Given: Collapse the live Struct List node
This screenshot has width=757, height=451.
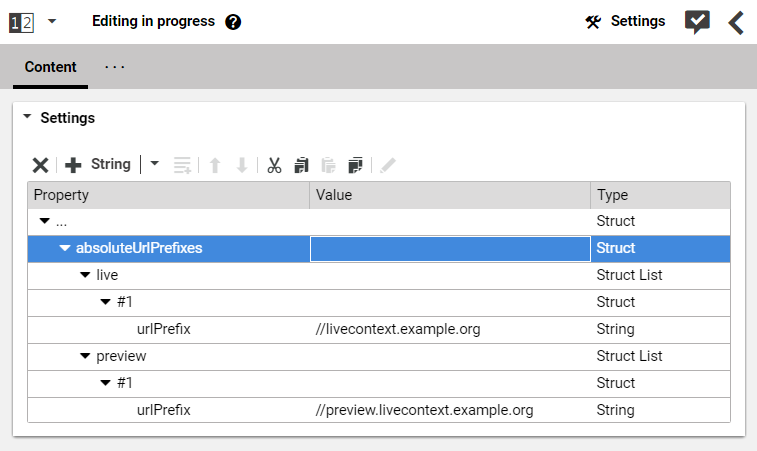Looking at the screenshot, I should (x=85, y=275).
